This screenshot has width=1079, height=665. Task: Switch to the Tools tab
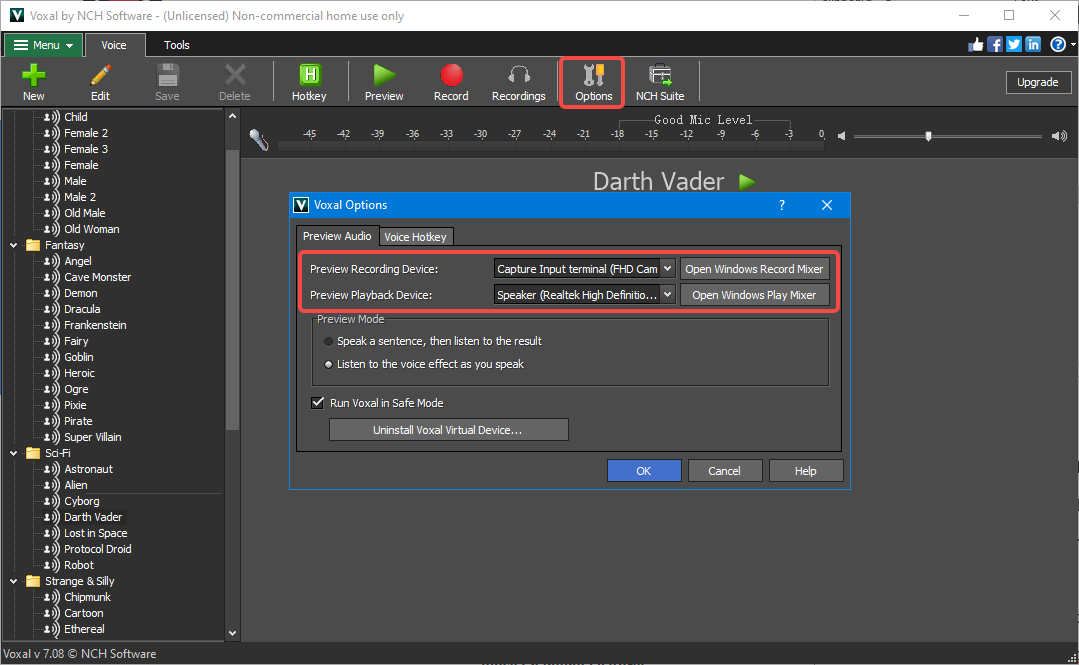(x=177, y=45)
